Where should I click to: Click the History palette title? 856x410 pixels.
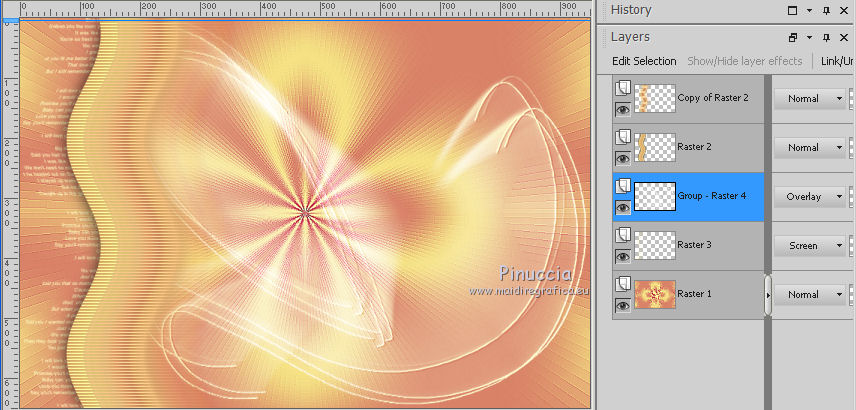pos(631,10)
